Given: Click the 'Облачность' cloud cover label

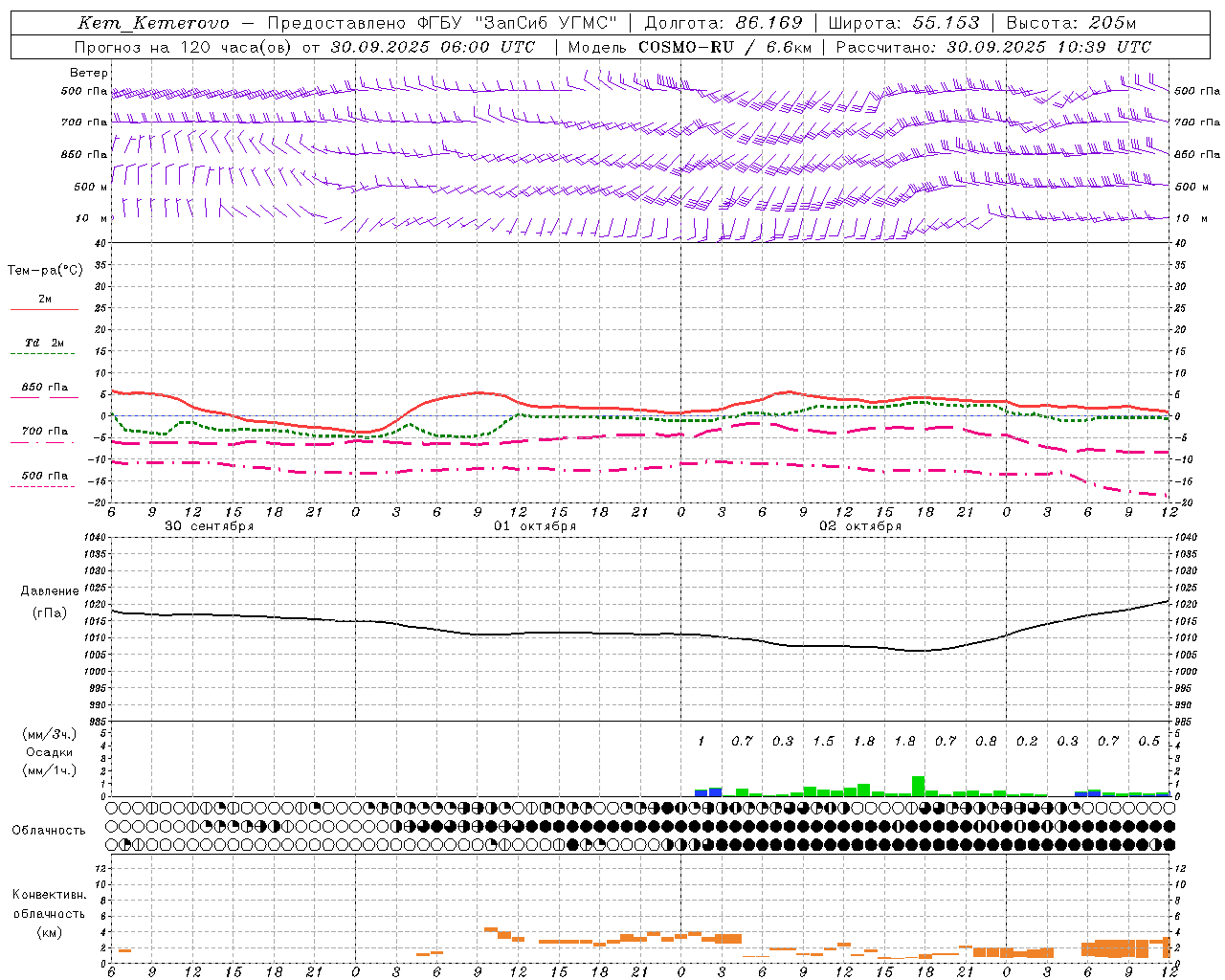Looking at the screenshot, I should click(x=49, y=831).
